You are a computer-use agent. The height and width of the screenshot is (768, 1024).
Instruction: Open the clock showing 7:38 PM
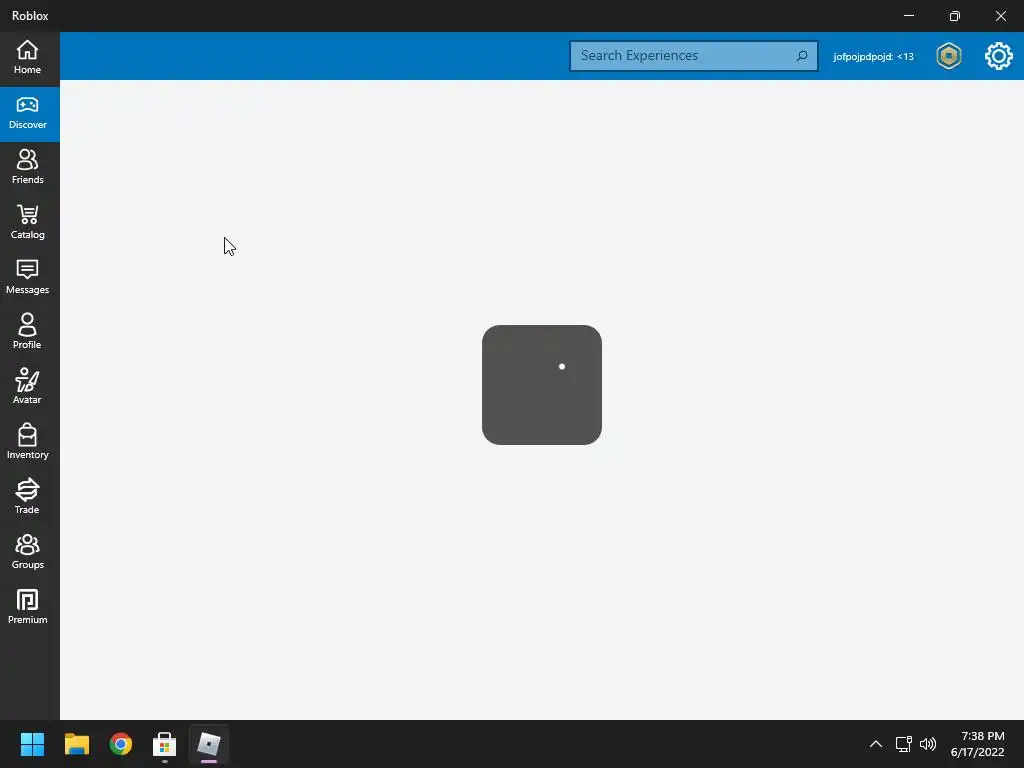tap(978, 744)
